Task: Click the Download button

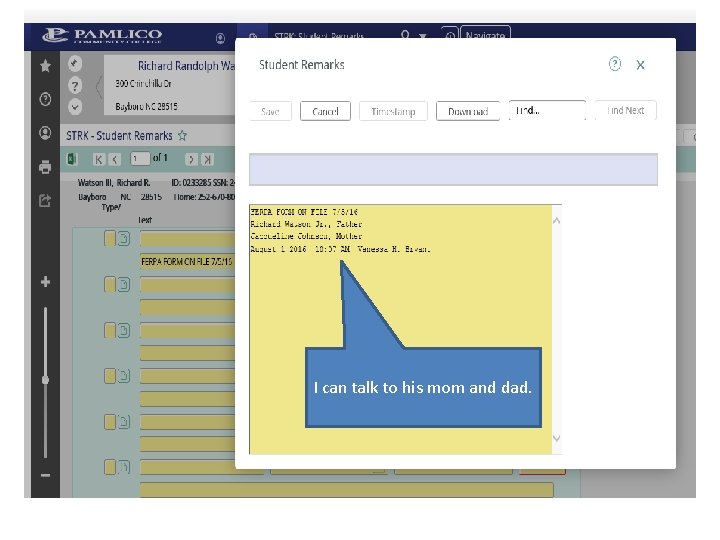Action: point(467,111)
